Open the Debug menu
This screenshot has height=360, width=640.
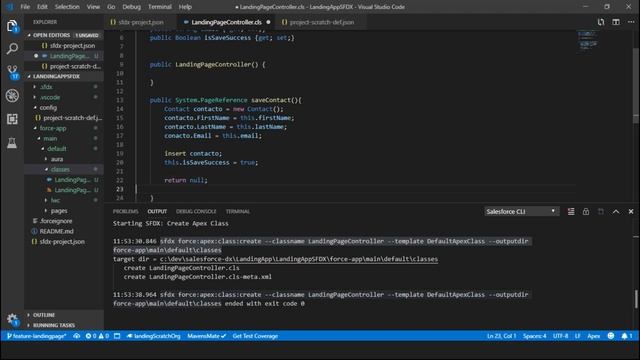(131, 7)
